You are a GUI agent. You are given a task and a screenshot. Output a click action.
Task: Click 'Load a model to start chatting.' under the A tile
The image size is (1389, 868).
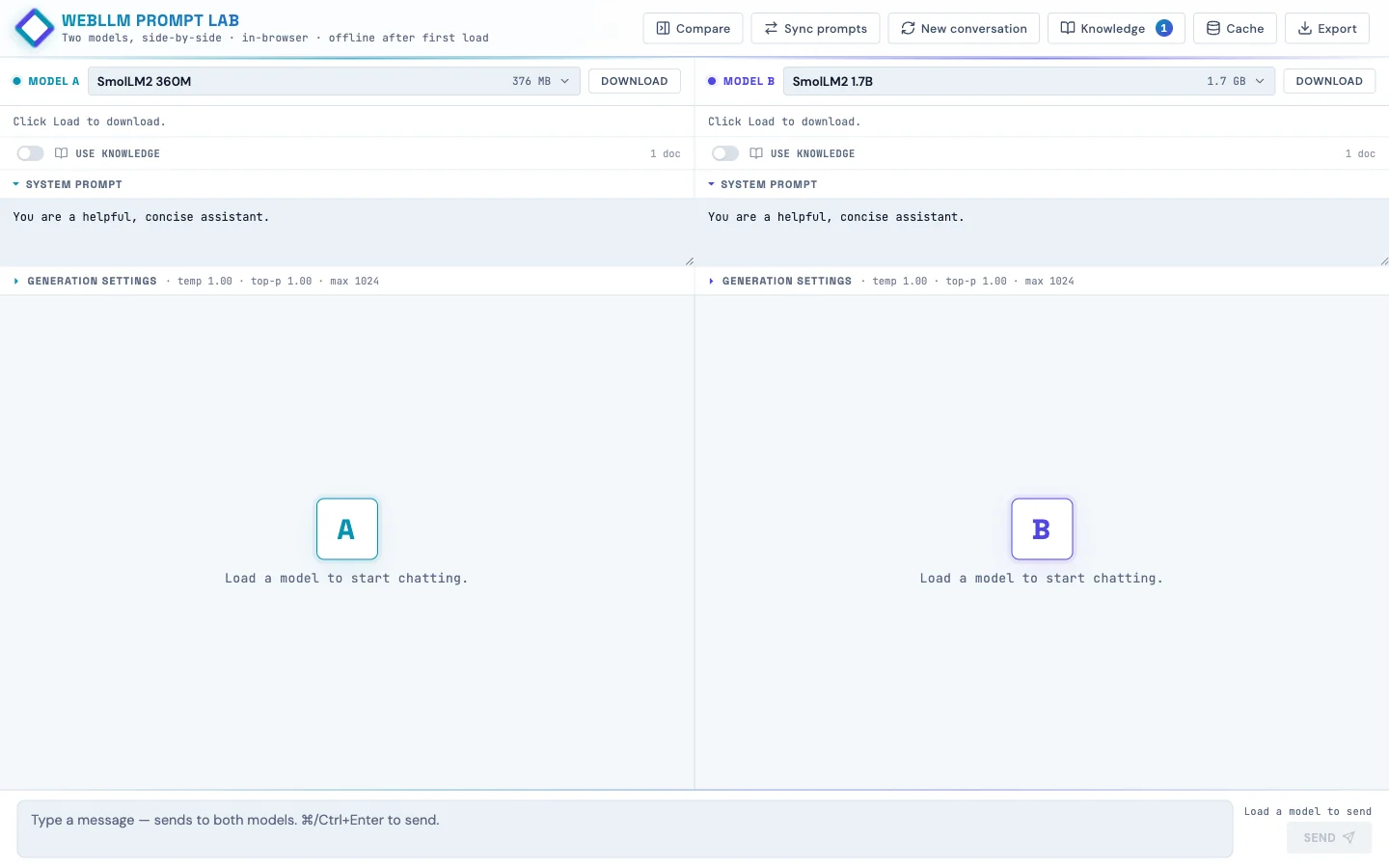tap(346, 579)
